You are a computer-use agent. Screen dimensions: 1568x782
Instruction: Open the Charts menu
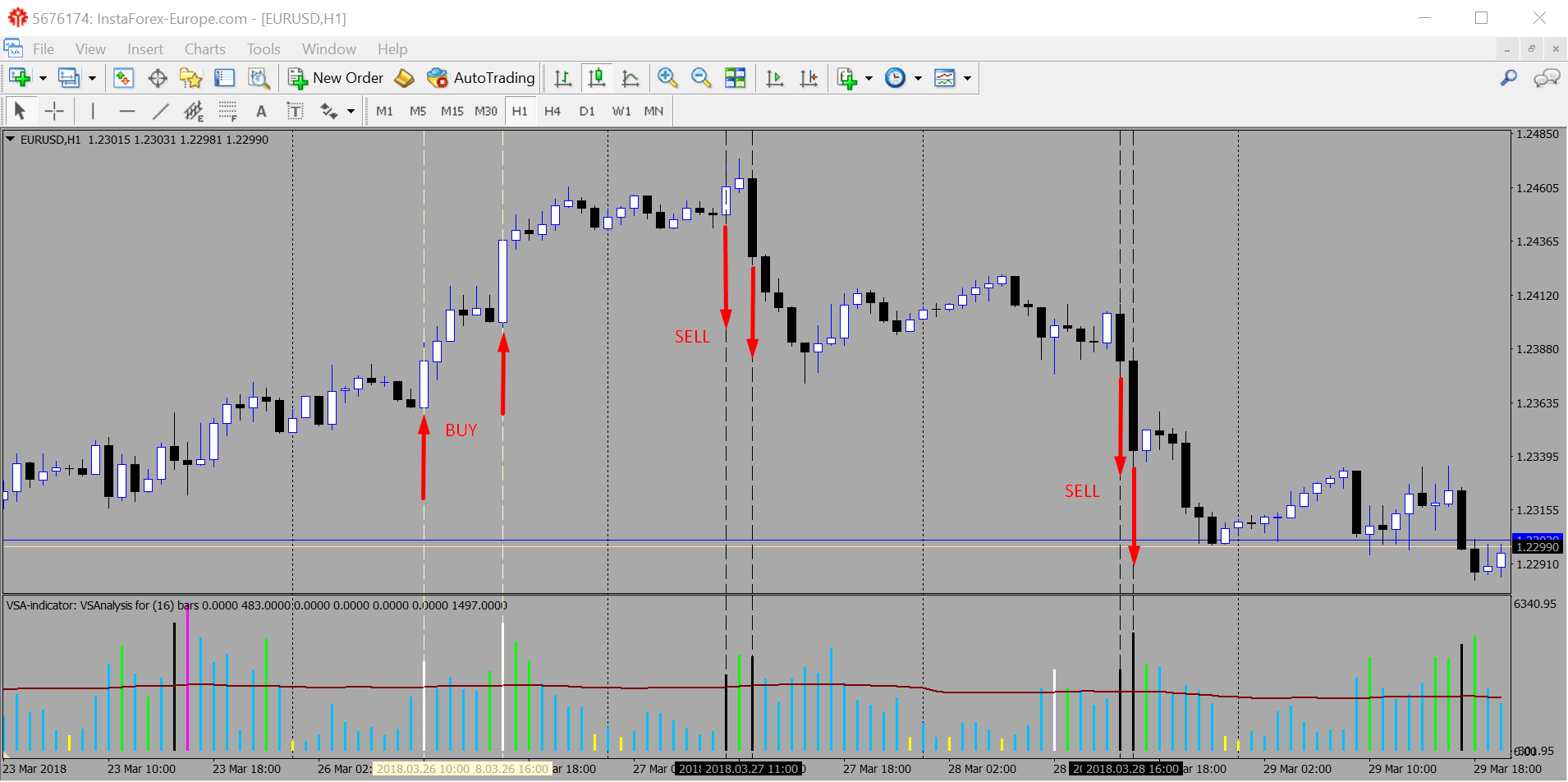click(204, 49)
